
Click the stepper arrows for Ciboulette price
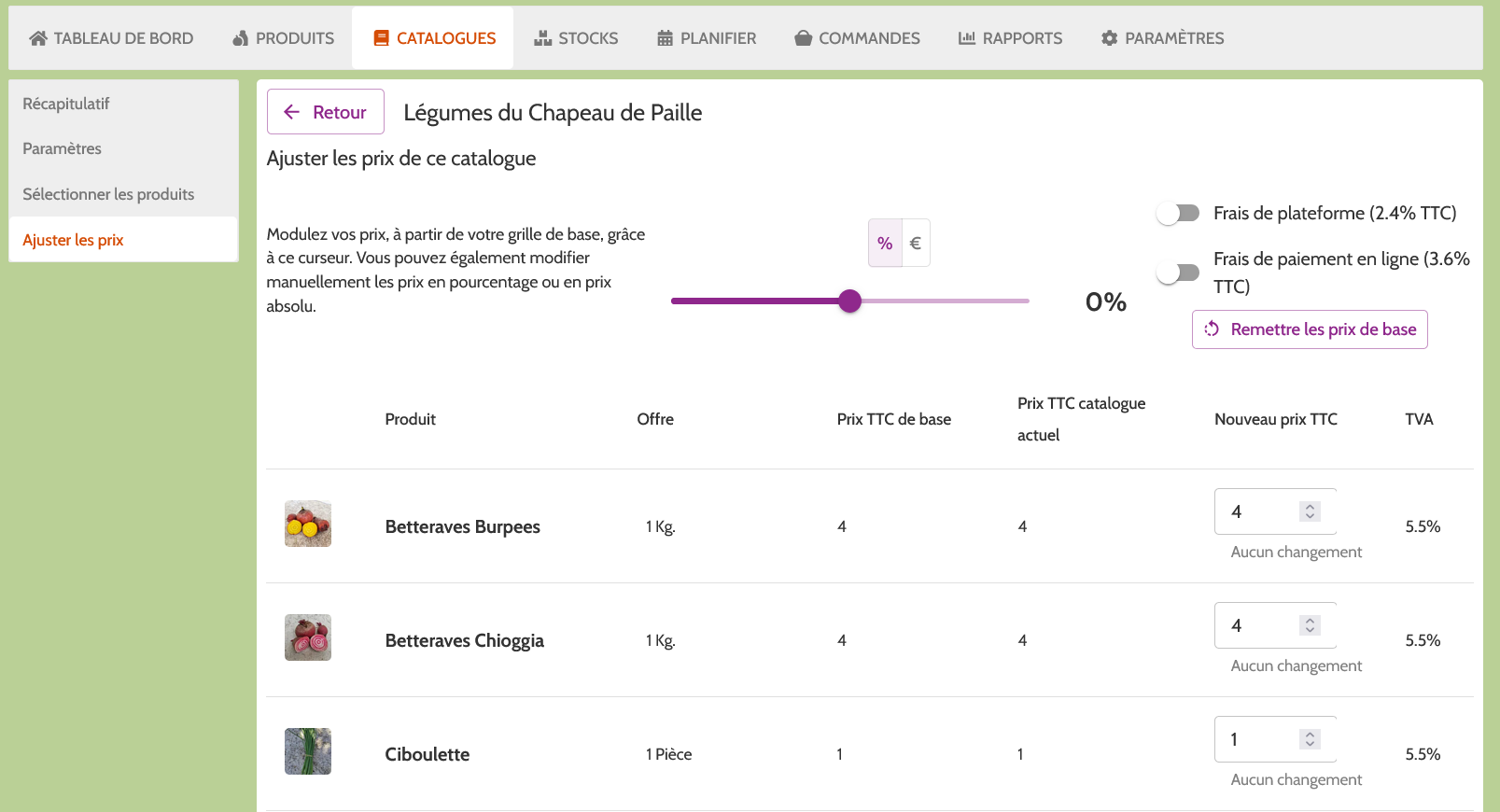click(1310, 739)
